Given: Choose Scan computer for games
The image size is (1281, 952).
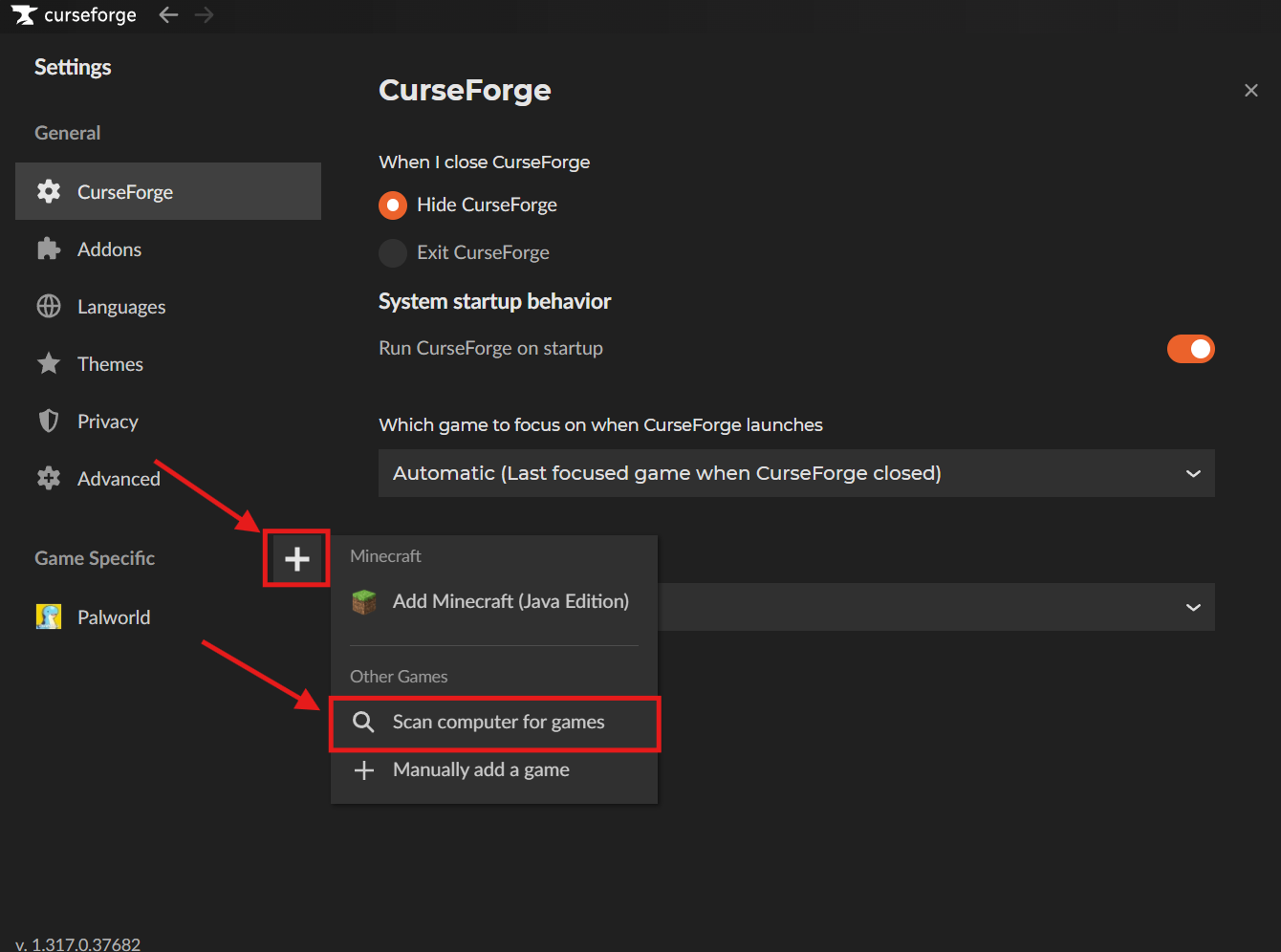Looking at the screenshot, I should (x=494, y=723).
